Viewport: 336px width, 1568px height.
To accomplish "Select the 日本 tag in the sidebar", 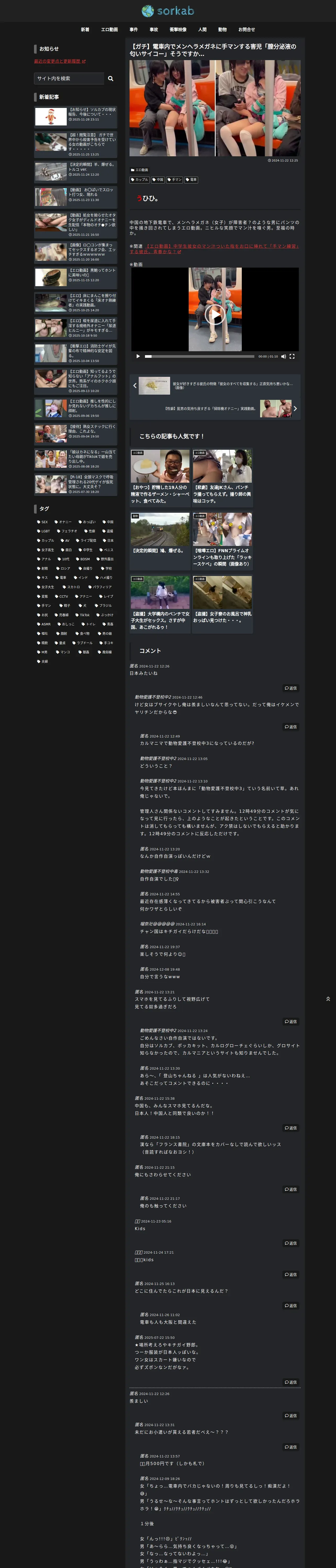I will pos(109,540).
